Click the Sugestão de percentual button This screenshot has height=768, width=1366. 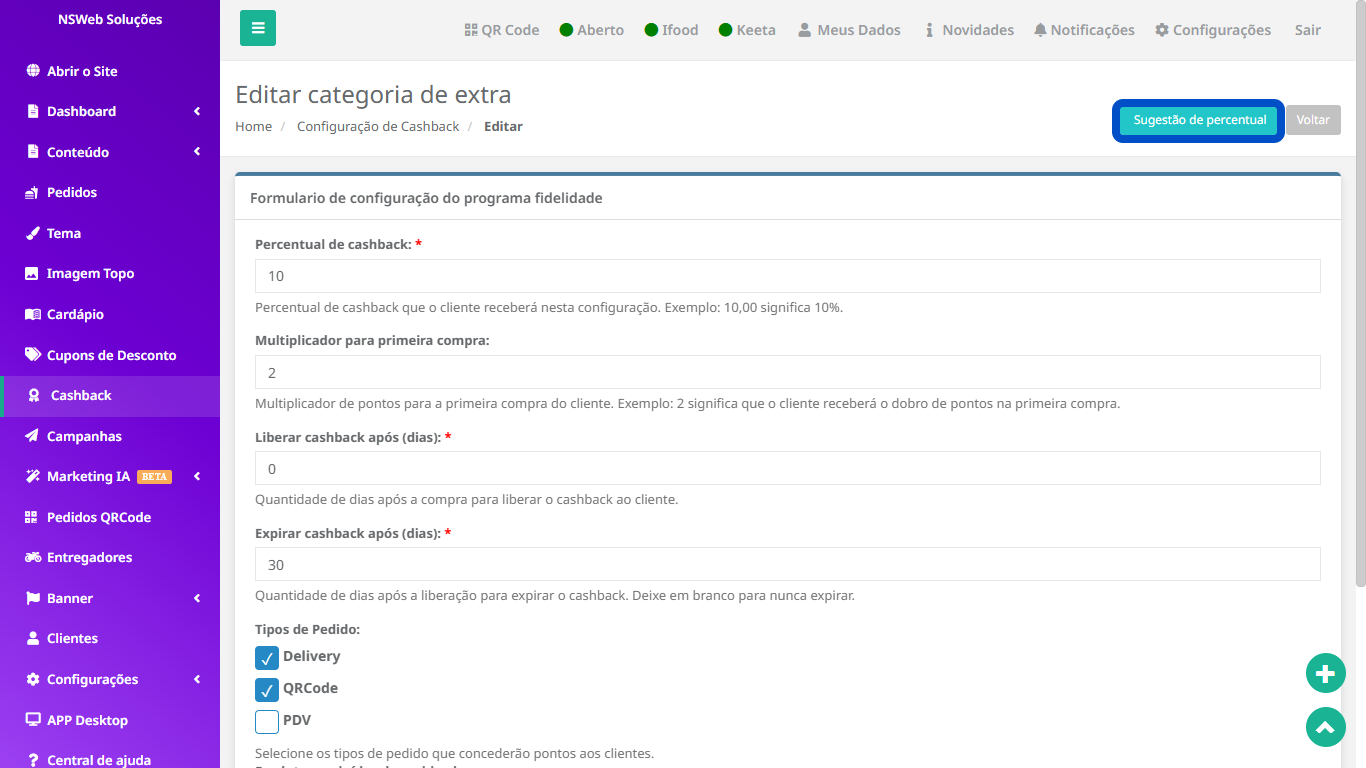pos(1198,120)
